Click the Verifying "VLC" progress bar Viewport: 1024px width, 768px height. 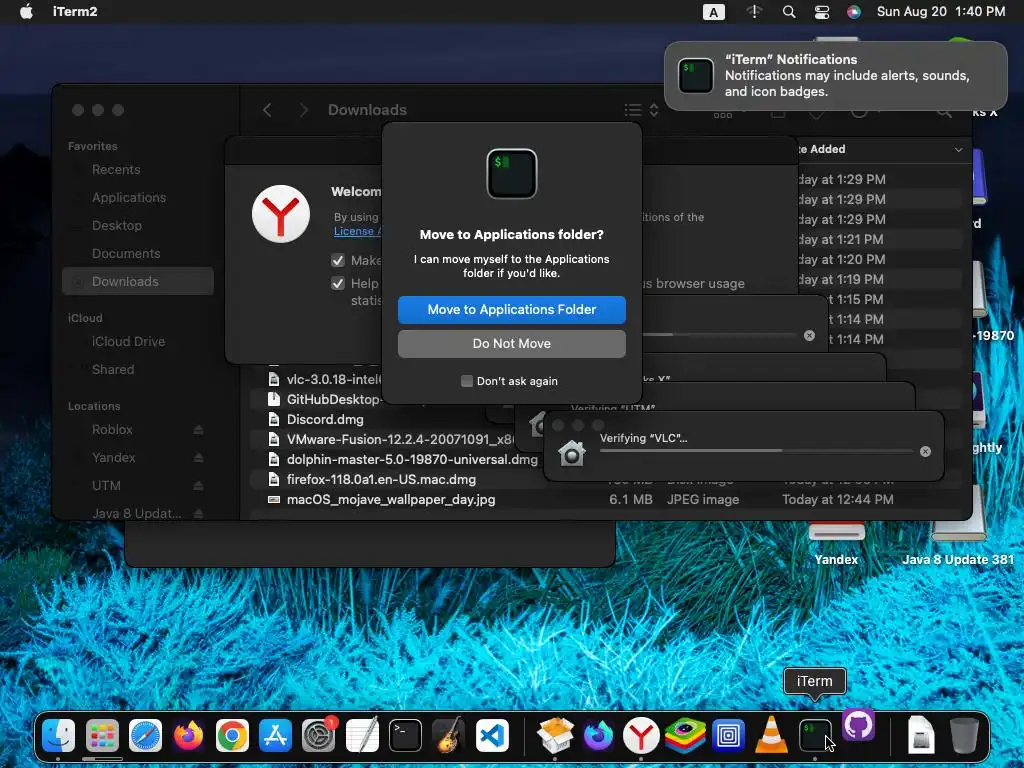tap(756, 451)
